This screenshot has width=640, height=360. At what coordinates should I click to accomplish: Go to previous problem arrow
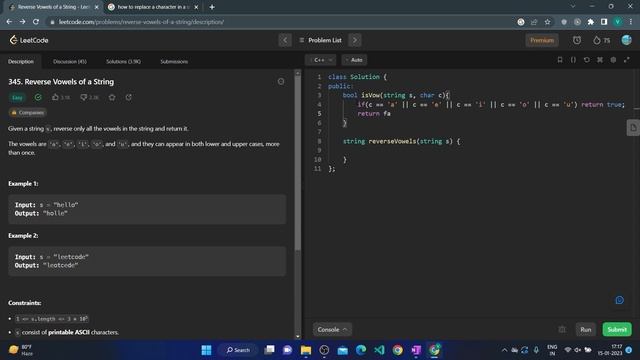(x=285, y=40)
